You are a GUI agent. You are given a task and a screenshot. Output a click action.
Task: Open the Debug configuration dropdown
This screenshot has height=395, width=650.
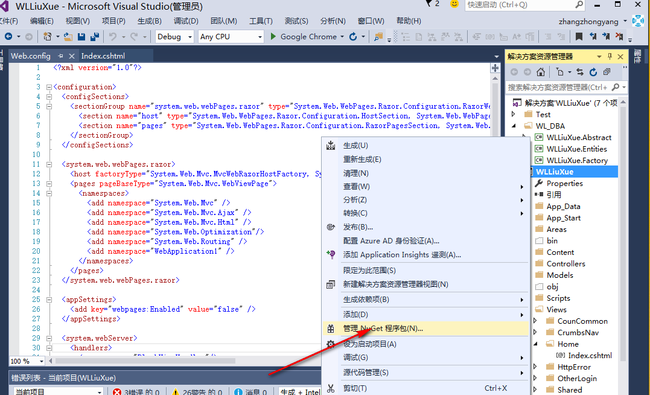(x=174, y=37)
